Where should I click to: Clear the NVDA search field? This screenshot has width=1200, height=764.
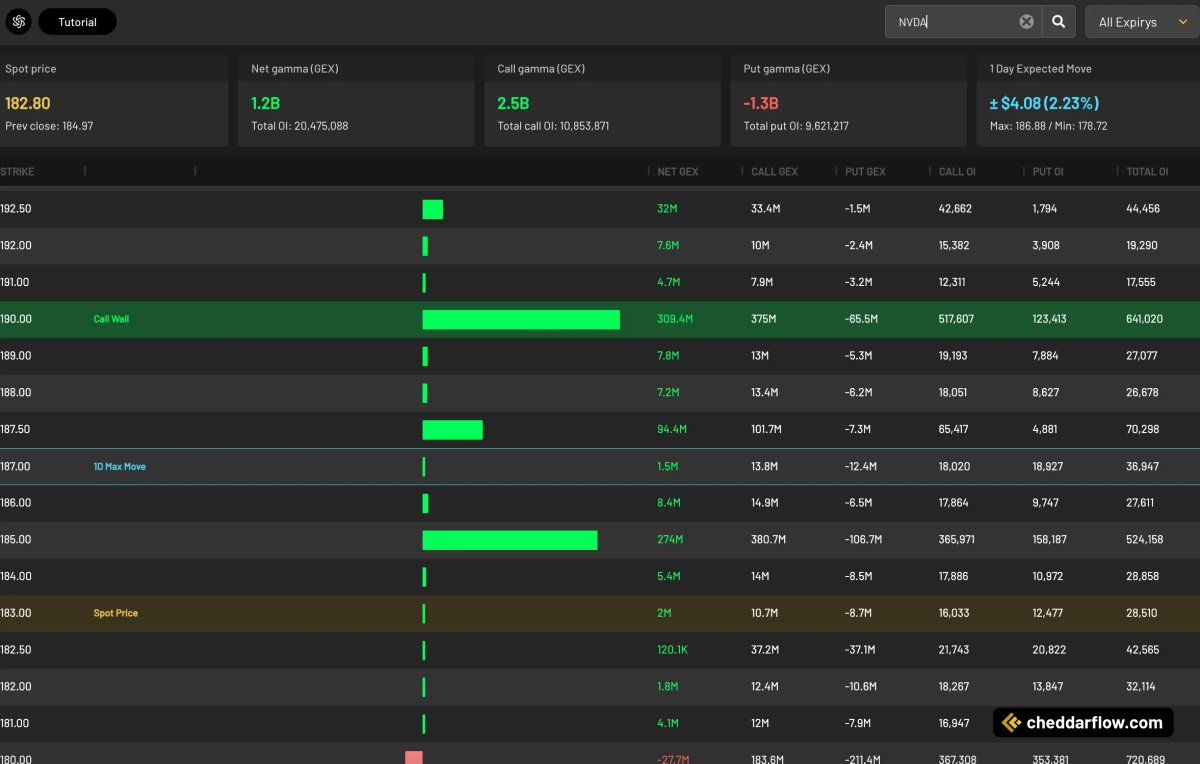[x=1026, y=22]
